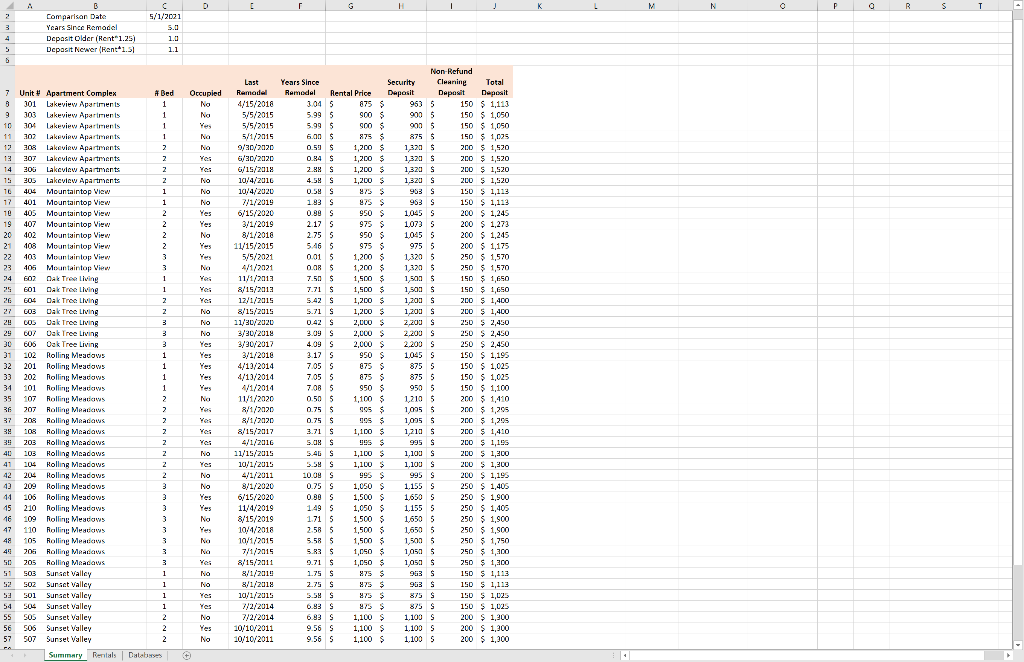Open the Databases sheet tab

coord(145,655)
